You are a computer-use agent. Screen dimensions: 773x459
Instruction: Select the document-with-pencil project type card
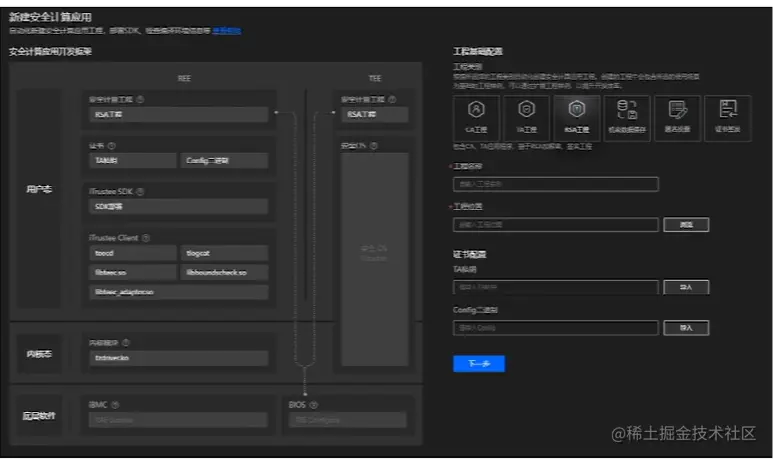(x=677, y=118)
